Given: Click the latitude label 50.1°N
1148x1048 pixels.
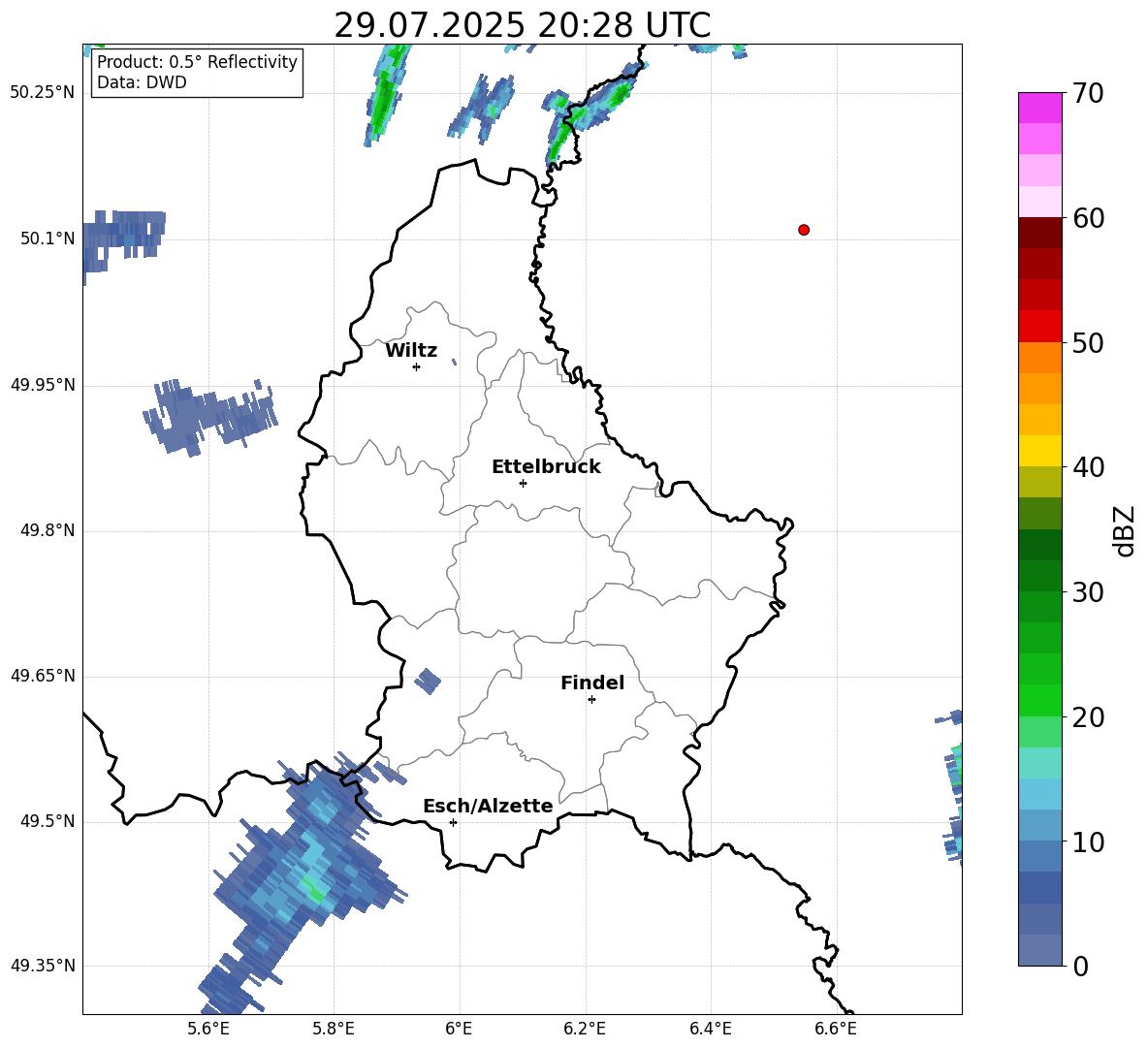Looking at the screenshot, I should coord(48,238).
